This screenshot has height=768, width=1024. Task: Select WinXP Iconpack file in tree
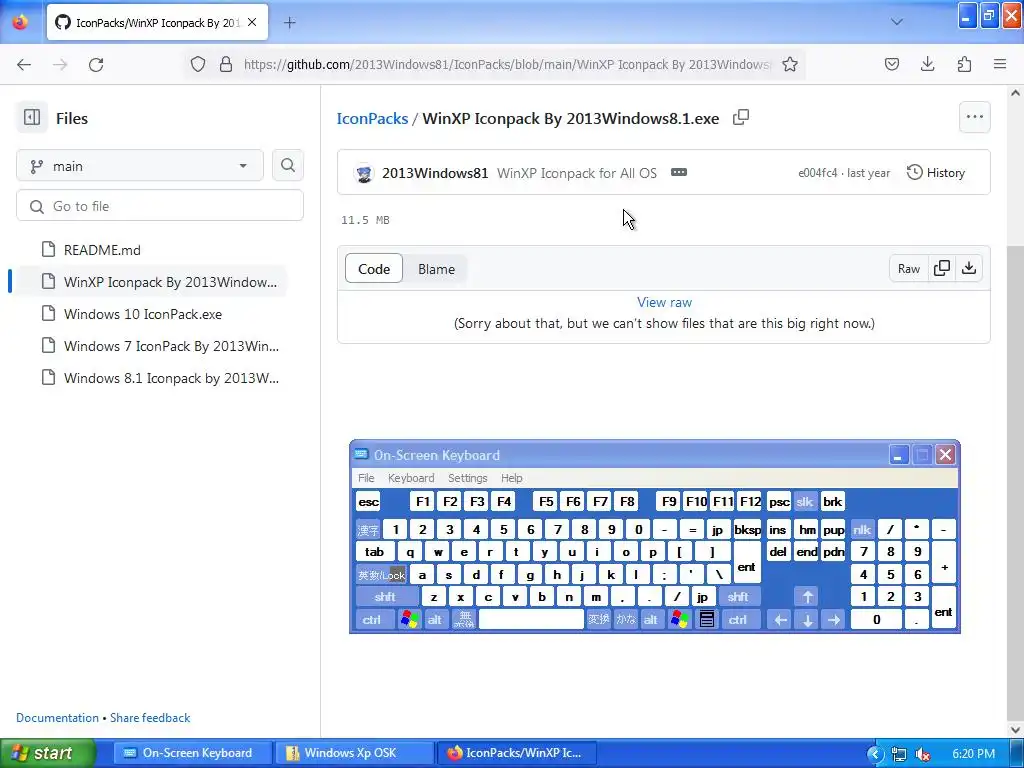152,281
